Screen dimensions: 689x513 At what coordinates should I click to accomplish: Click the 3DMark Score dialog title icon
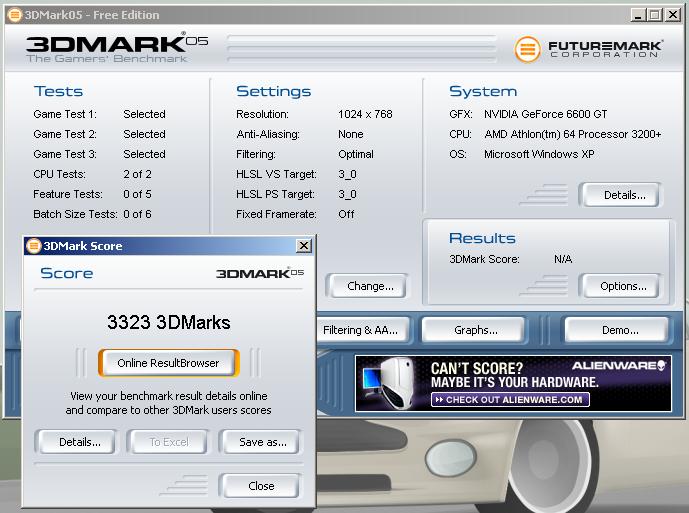pyautogui.click(x=33, y=246)
